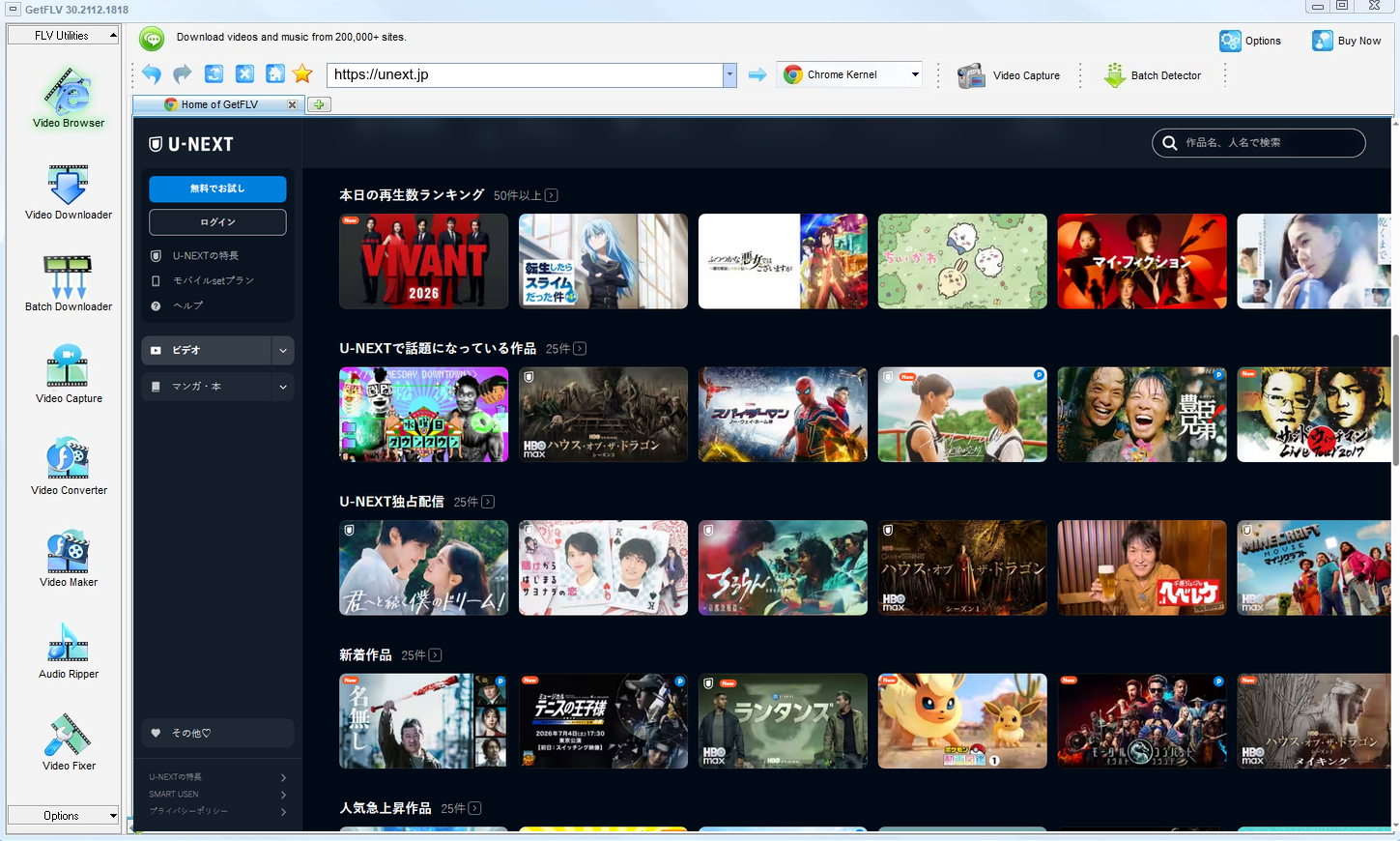Click the Buy Now icon

(x=1322, y=41)
